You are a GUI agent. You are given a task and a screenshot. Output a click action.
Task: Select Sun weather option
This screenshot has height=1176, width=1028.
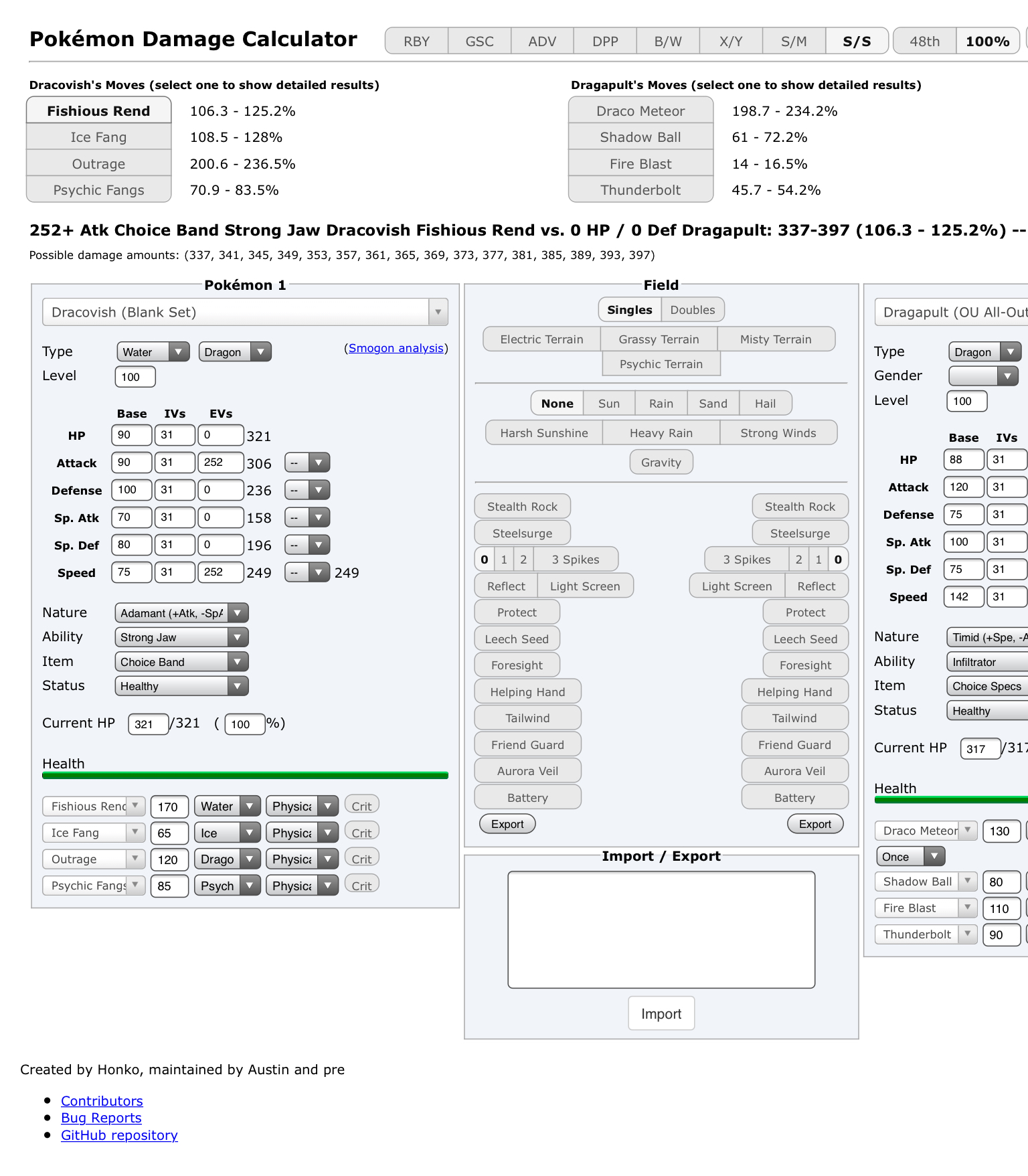(x=609, y=404)
